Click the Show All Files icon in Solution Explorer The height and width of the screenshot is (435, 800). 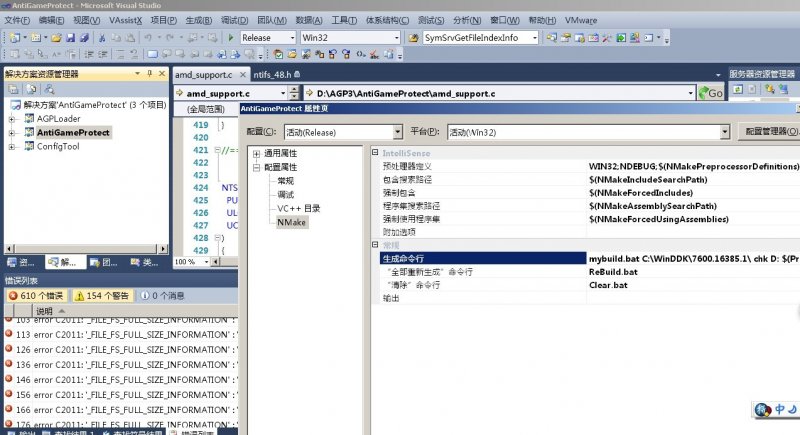coord(31,89)
